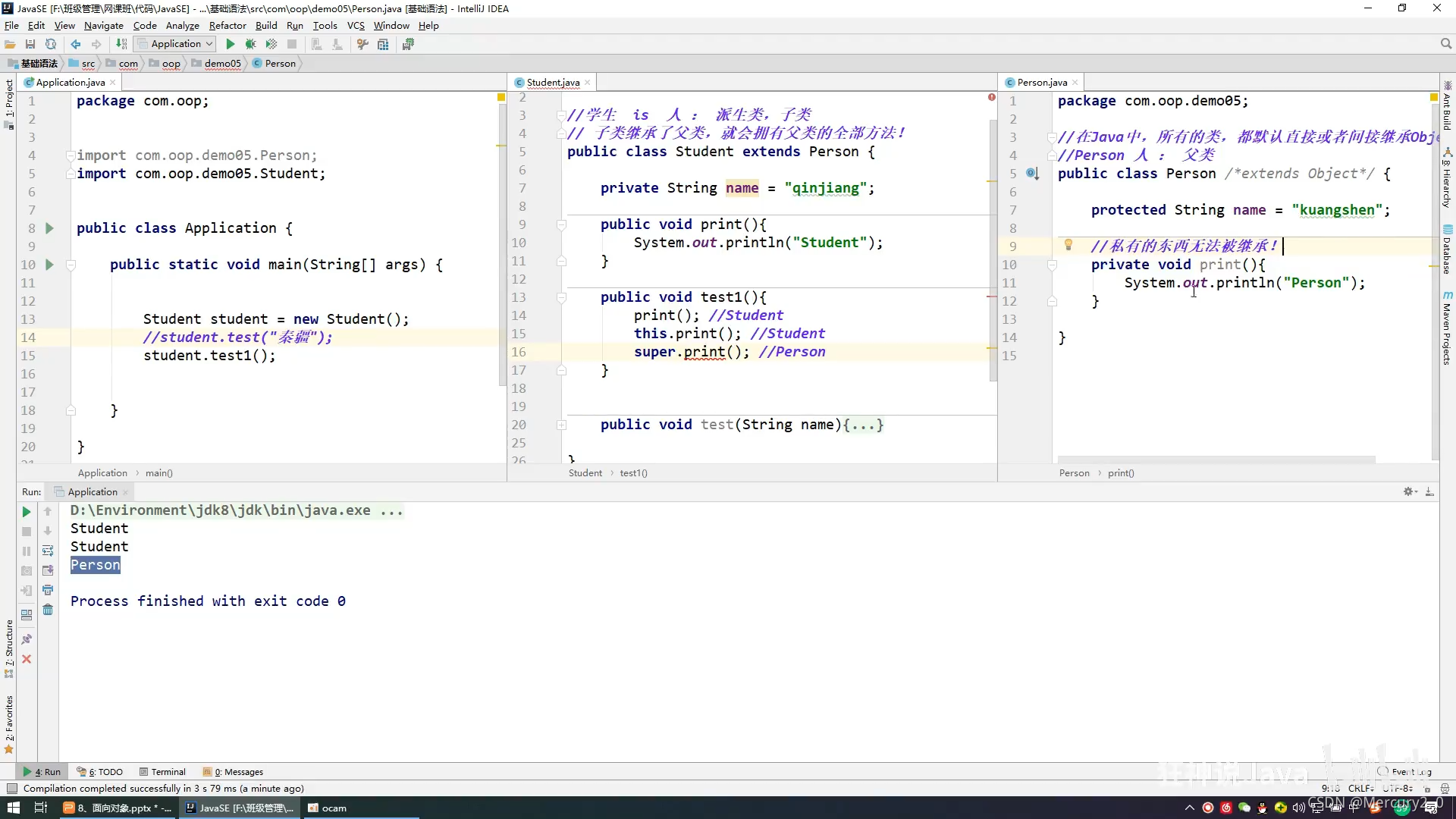This screenshot has height=819, width=1456.
Task: Toggle the Ant Build side panel
Action: click(1447, 105)
